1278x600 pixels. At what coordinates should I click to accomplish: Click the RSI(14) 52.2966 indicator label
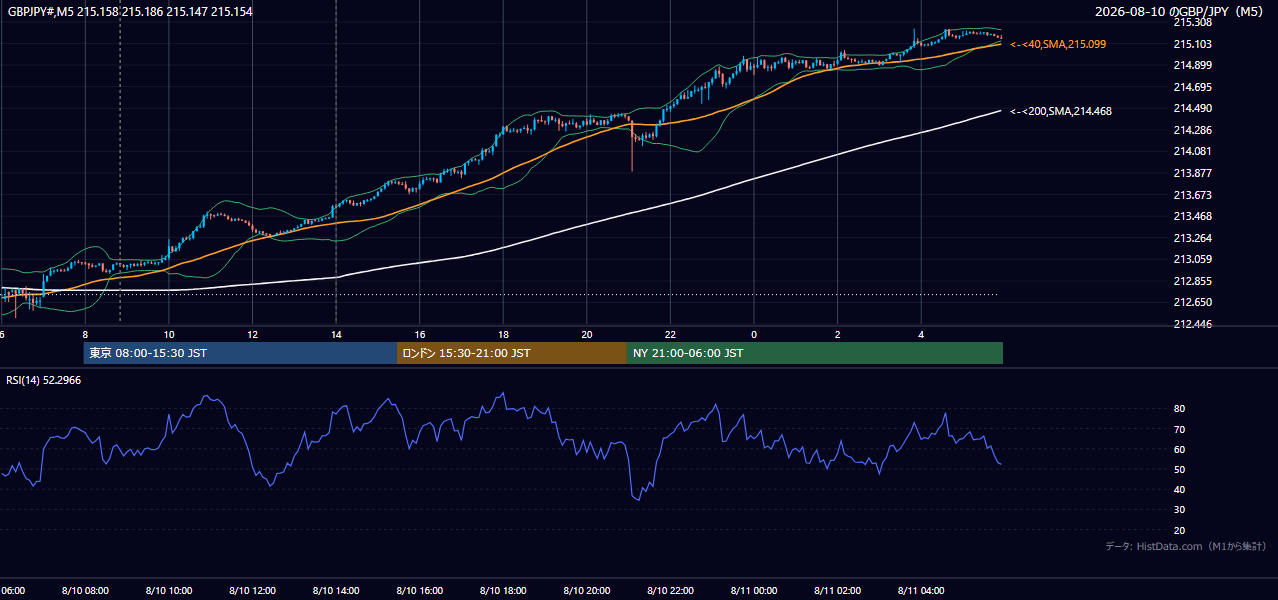coord(44,380)
